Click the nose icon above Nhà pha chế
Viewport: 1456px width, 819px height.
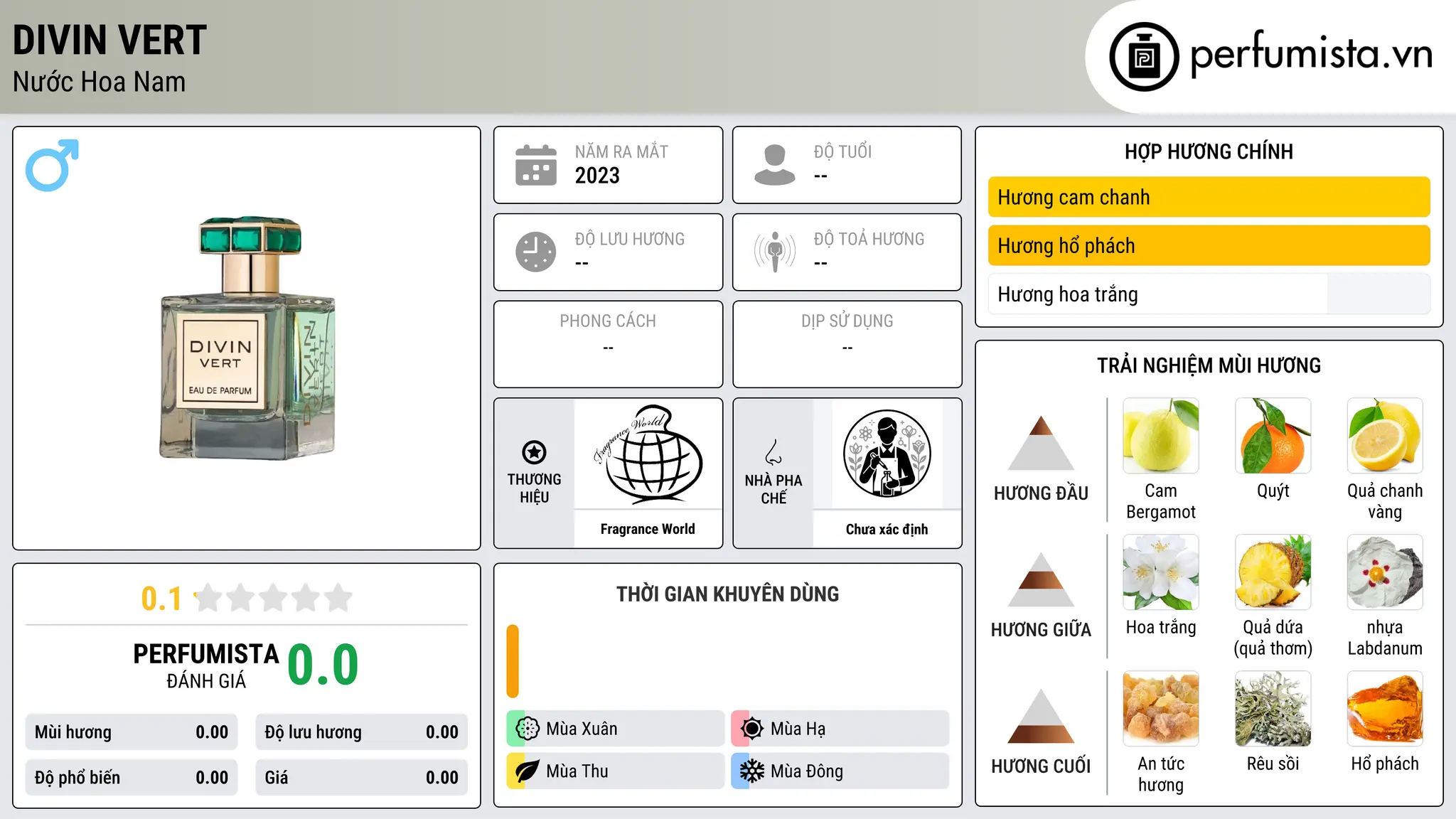pos(773,452)
